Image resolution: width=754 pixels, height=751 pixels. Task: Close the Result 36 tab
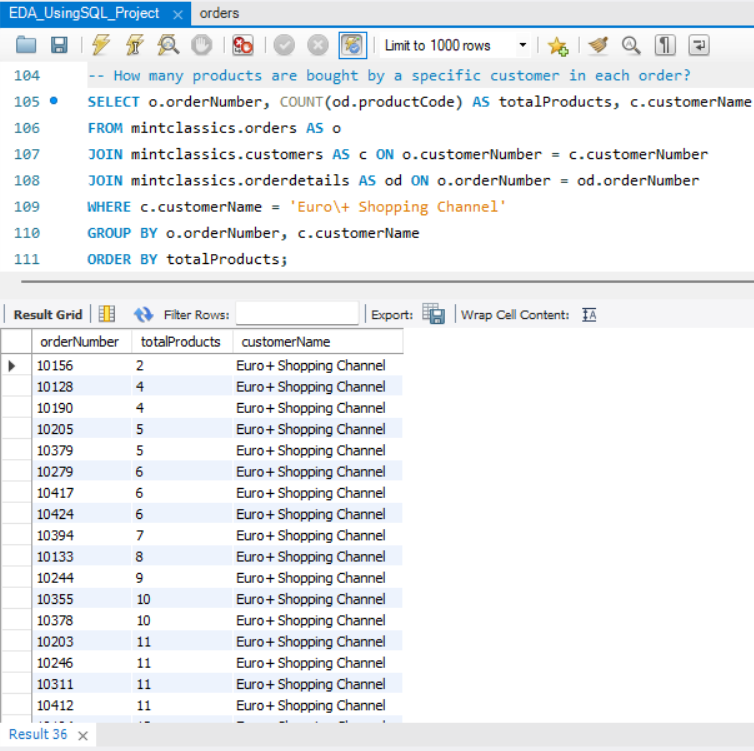pyautogui.click(x=83, y=736)
